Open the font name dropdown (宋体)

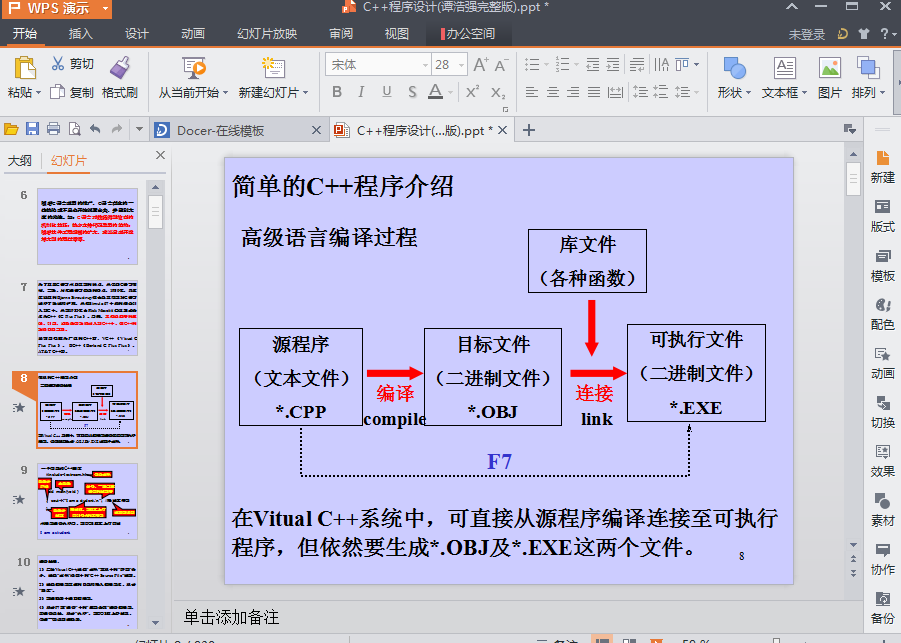[x=422, y=65]
